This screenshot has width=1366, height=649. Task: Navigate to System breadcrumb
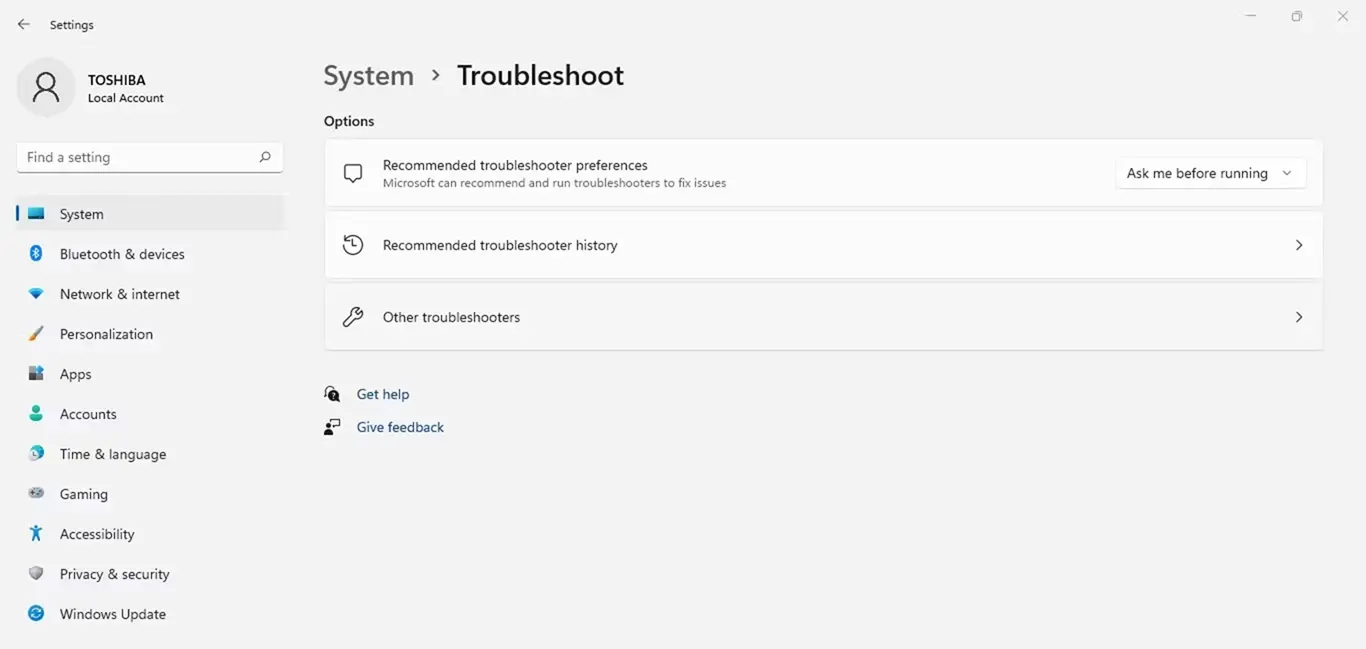coord(368,76)
